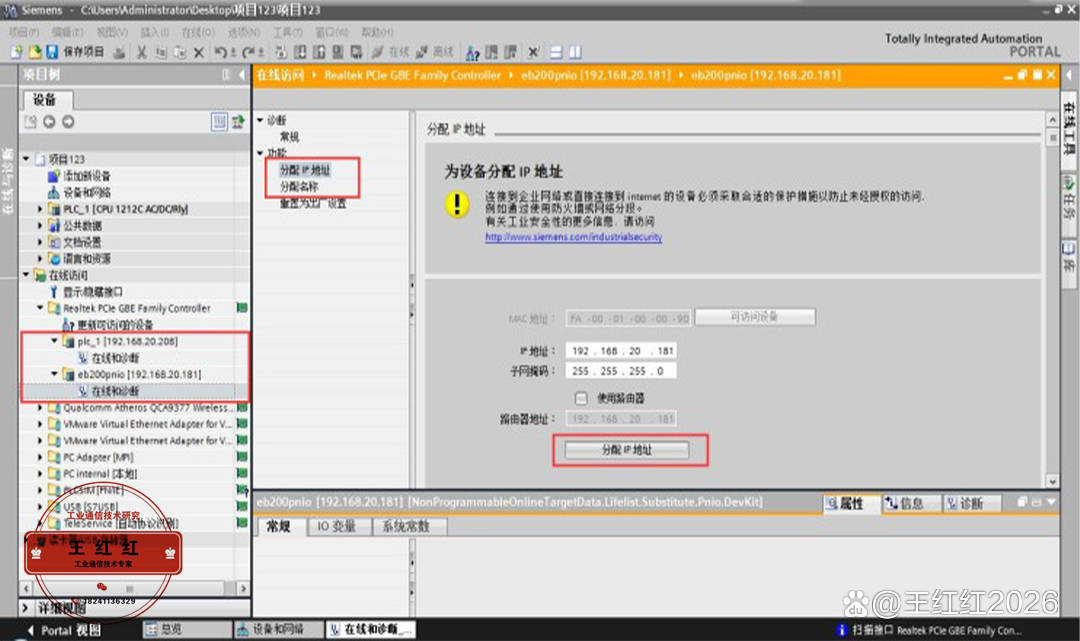
Task: Expand the PC internal tree node
Action: [40, 474]
